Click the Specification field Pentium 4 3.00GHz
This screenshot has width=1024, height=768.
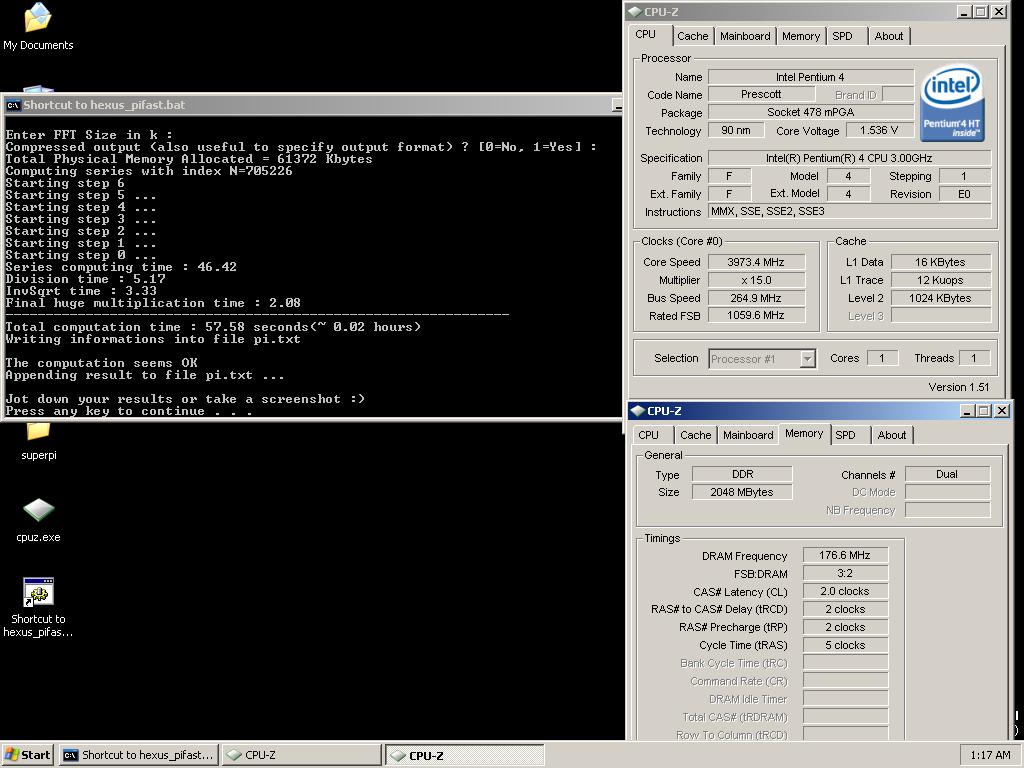pos(849,158)
